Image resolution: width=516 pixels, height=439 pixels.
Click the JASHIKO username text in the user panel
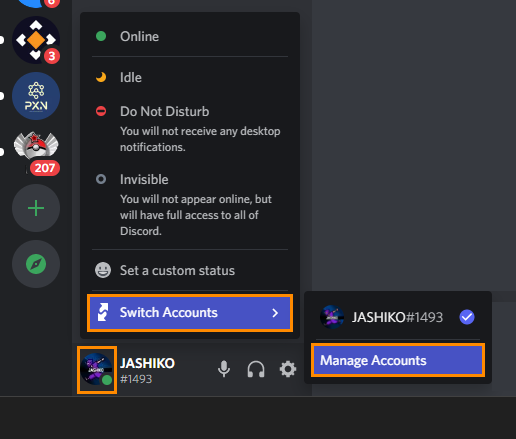point(147,363)
